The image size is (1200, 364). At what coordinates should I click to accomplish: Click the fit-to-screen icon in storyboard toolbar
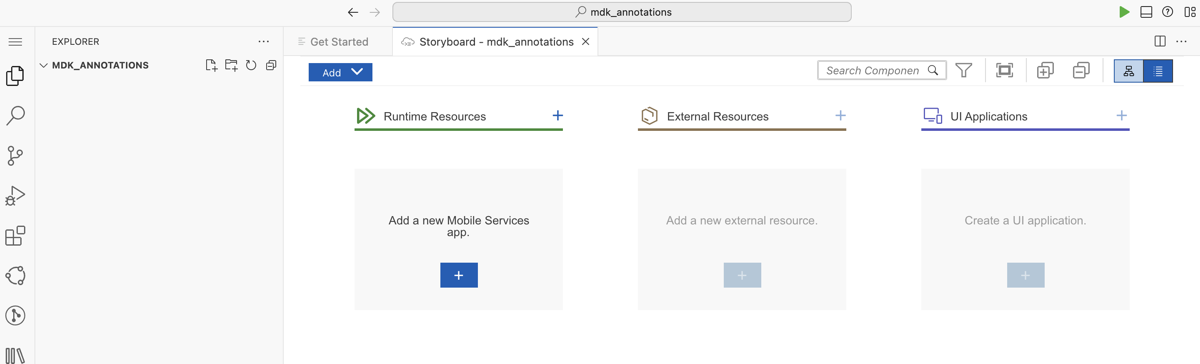[x=1005, y=71]
